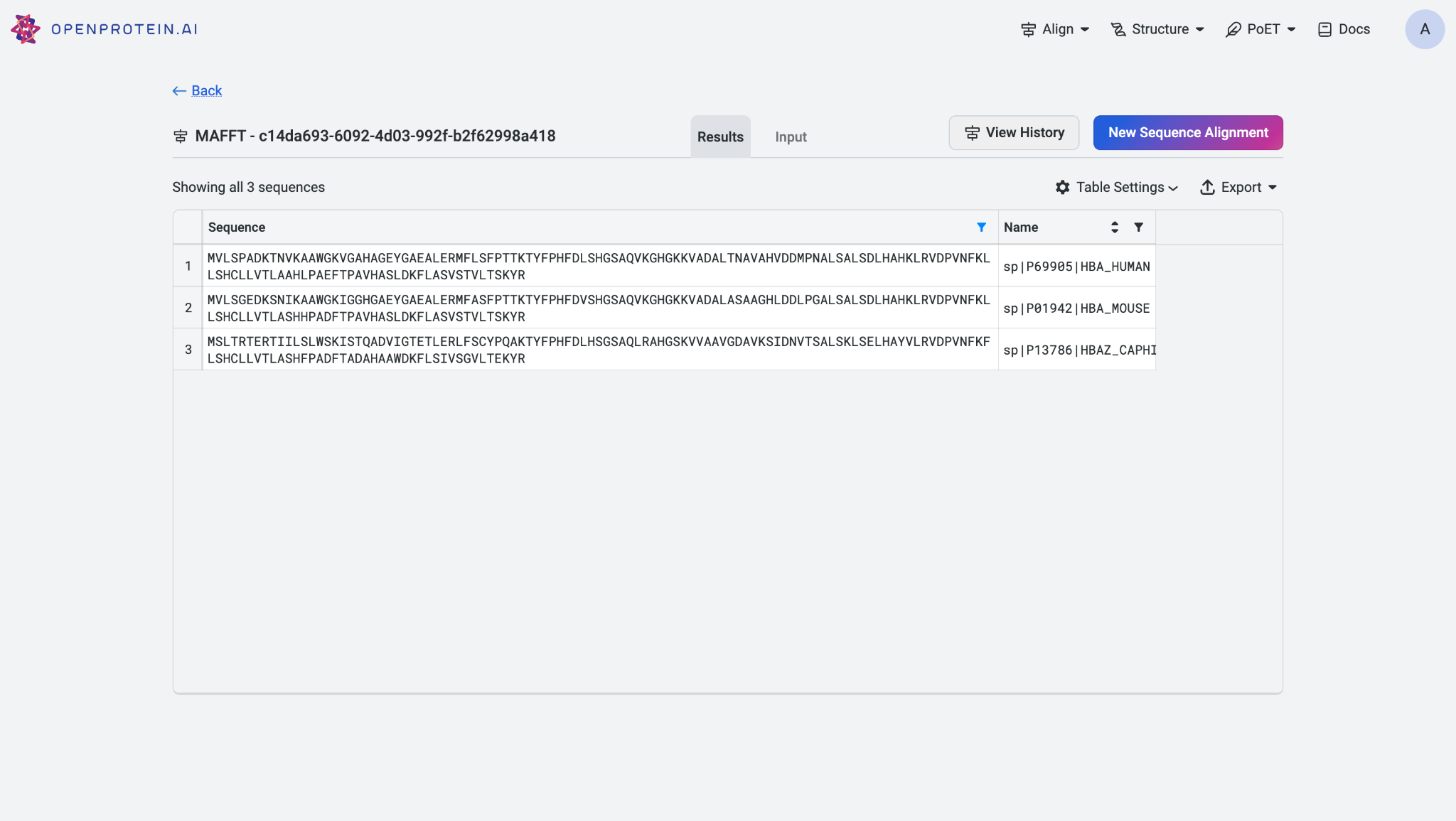
Task: Click row number 2
Action: point(188,308)
